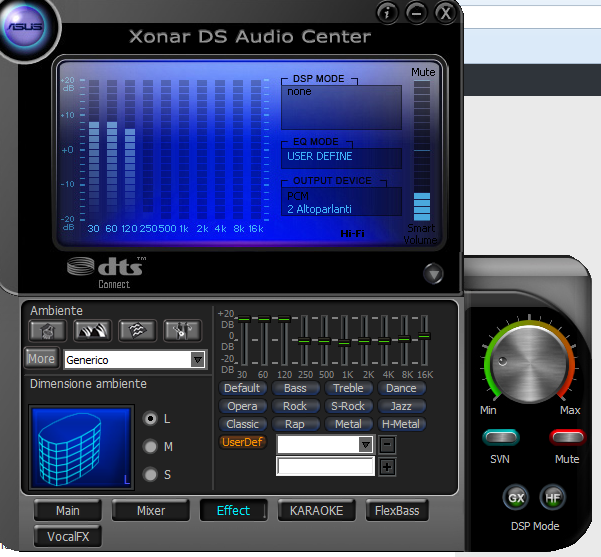Click the 30 Hz EQ slider
Viewport: 601px width, 557px height.
click(x=244, y=319)
